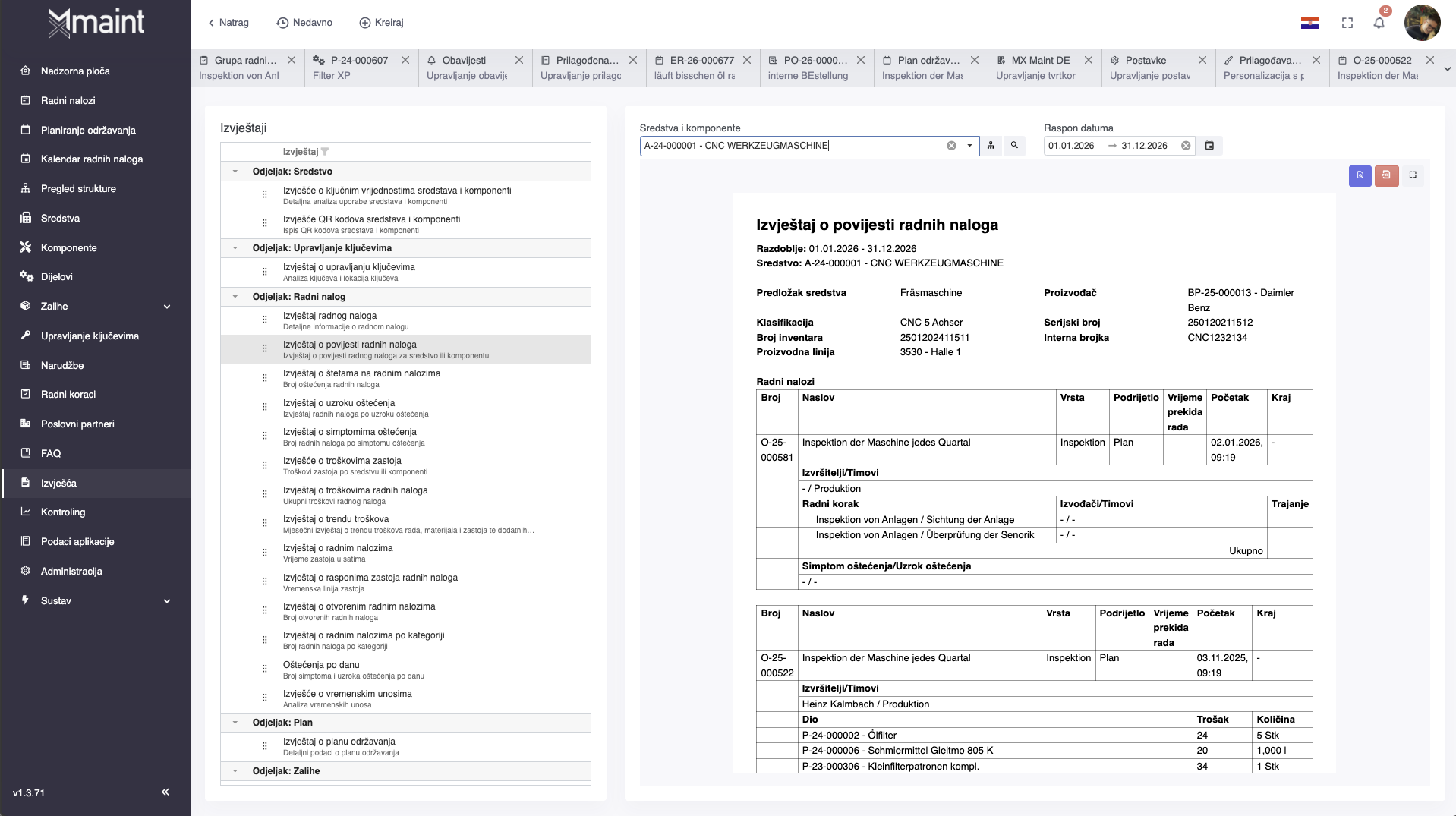Click the red PDF export button
This screenshot has width=1456, height=816.
pos(1386,175)
